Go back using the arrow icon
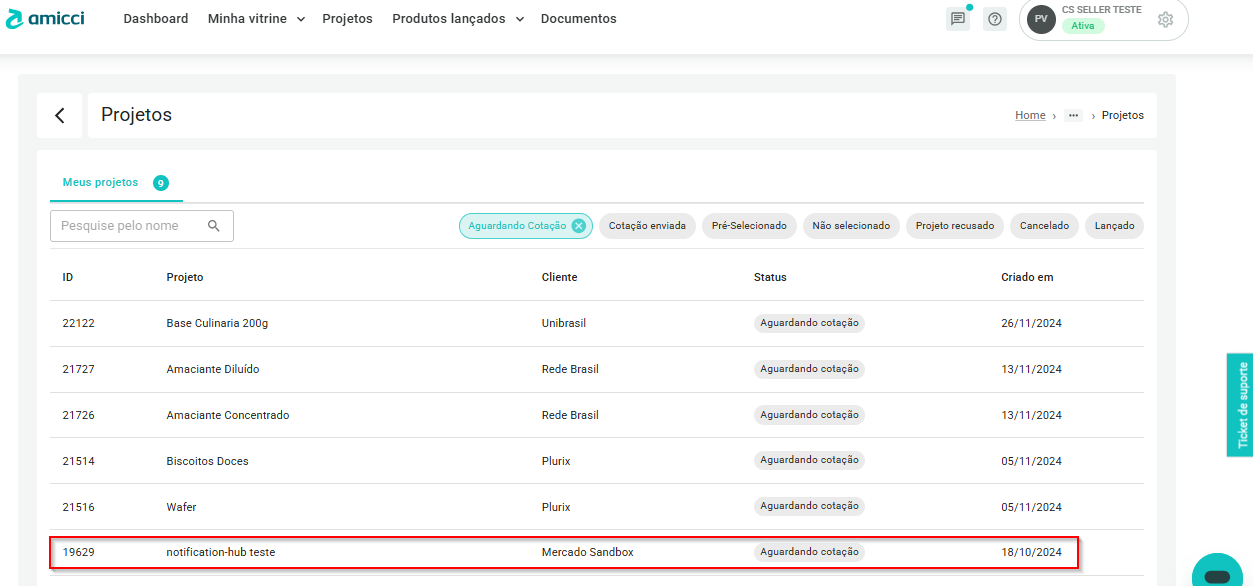The image size is (1253, 586). [60, 116]
